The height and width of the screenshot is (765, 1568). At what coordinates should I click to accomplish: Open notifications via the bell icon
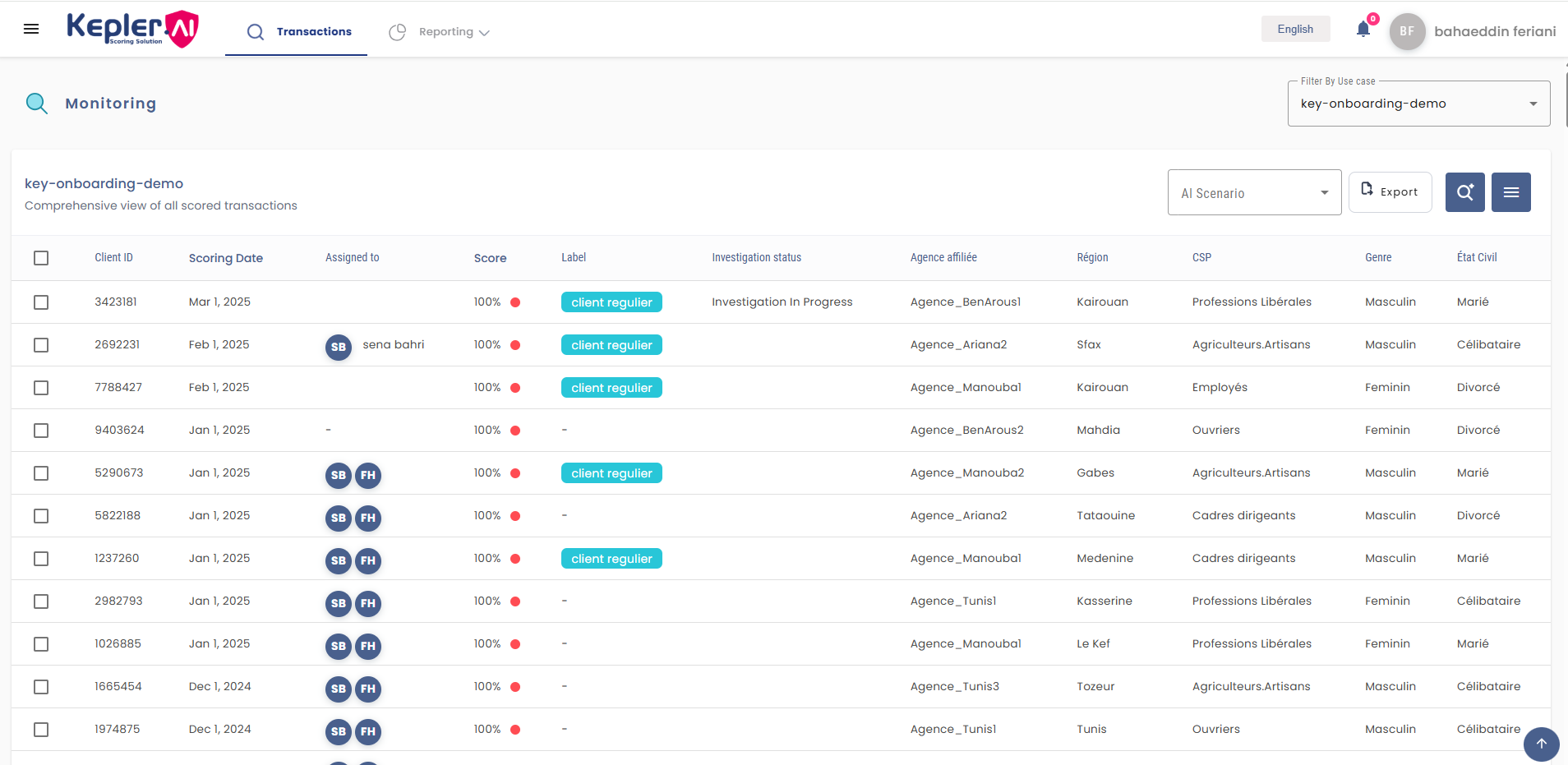(1363, 29)
